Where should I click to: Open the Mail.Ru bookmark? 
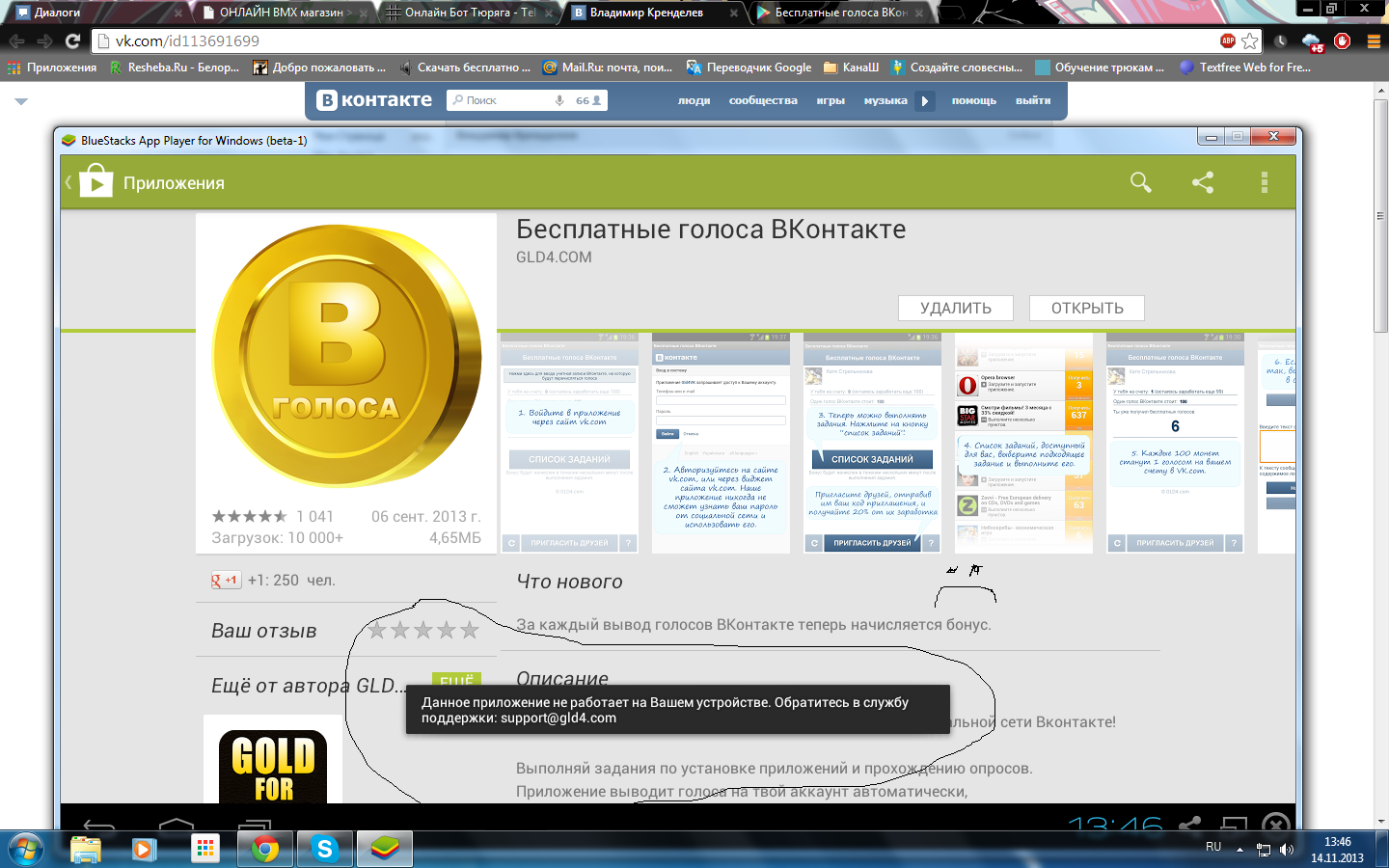(x=608, y=68)
